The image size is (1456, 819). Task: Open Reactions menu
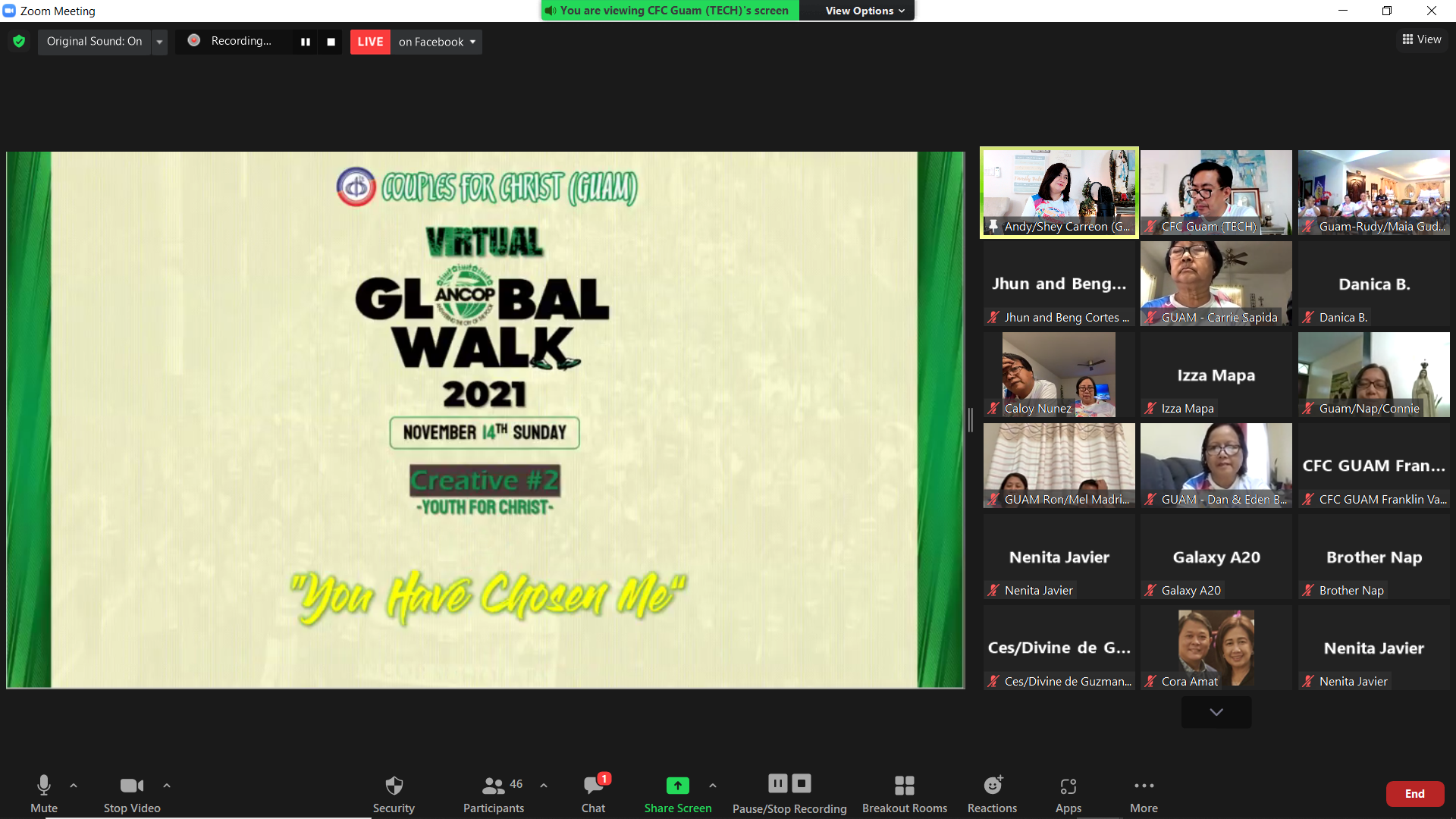(992, 793)
